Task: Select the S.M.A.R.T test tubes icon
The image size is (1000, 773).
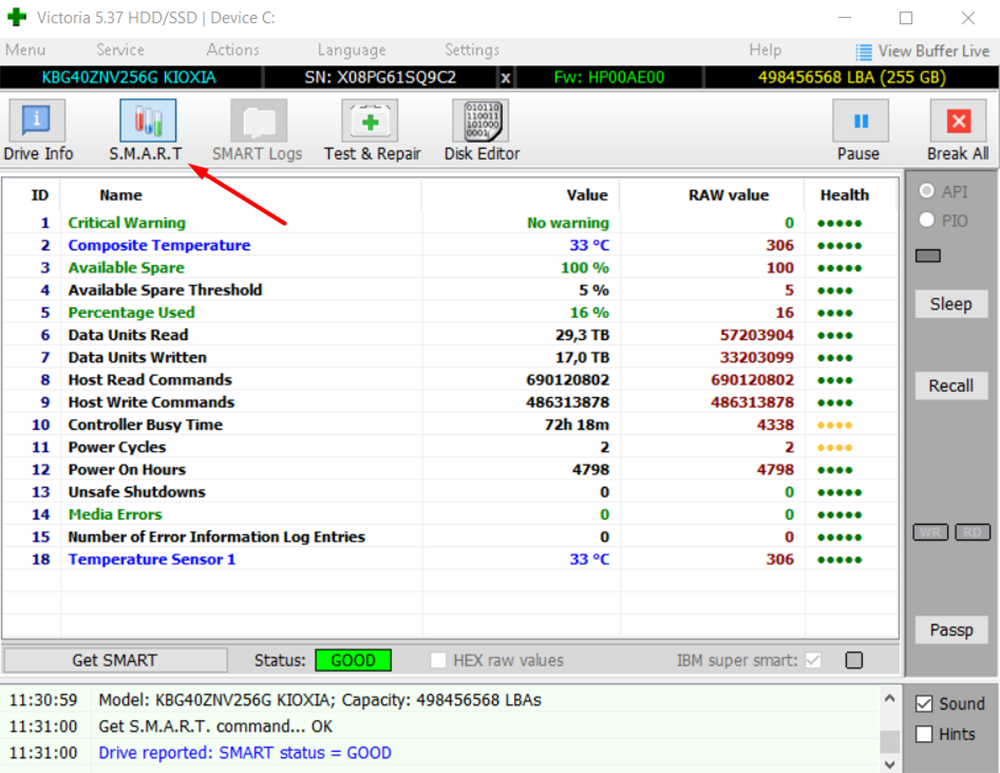Action: coord(148,121)
